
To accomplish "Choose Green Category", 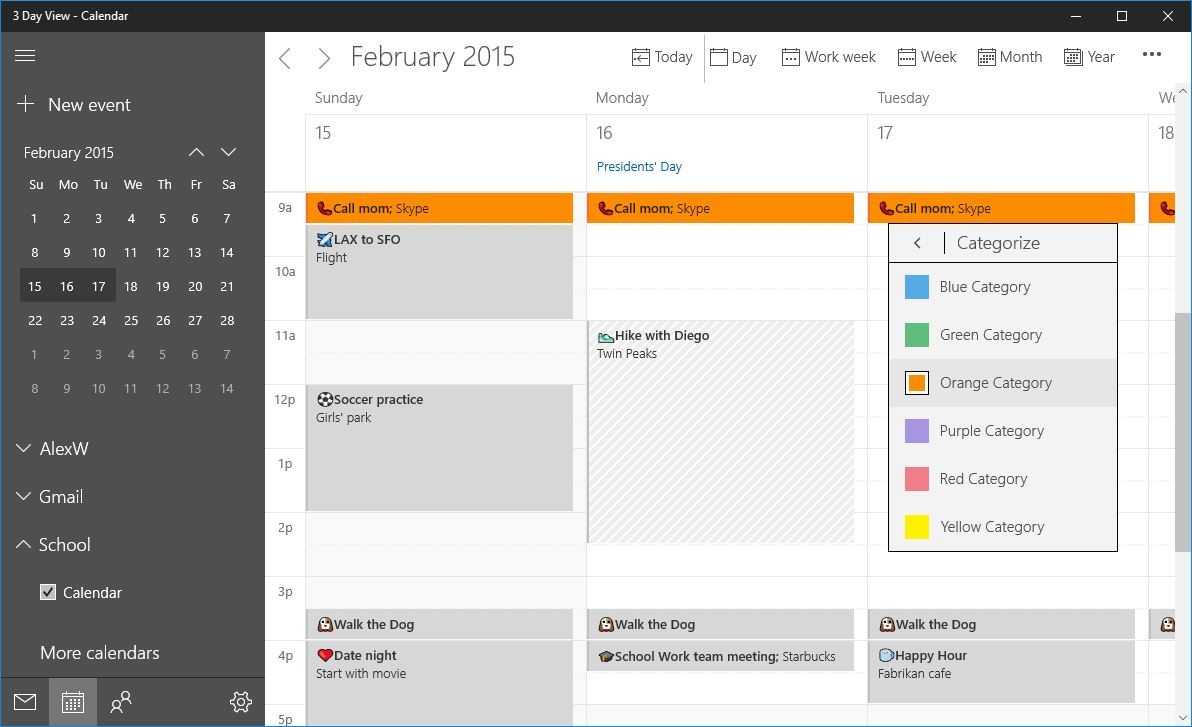I will coord(1003,335).
